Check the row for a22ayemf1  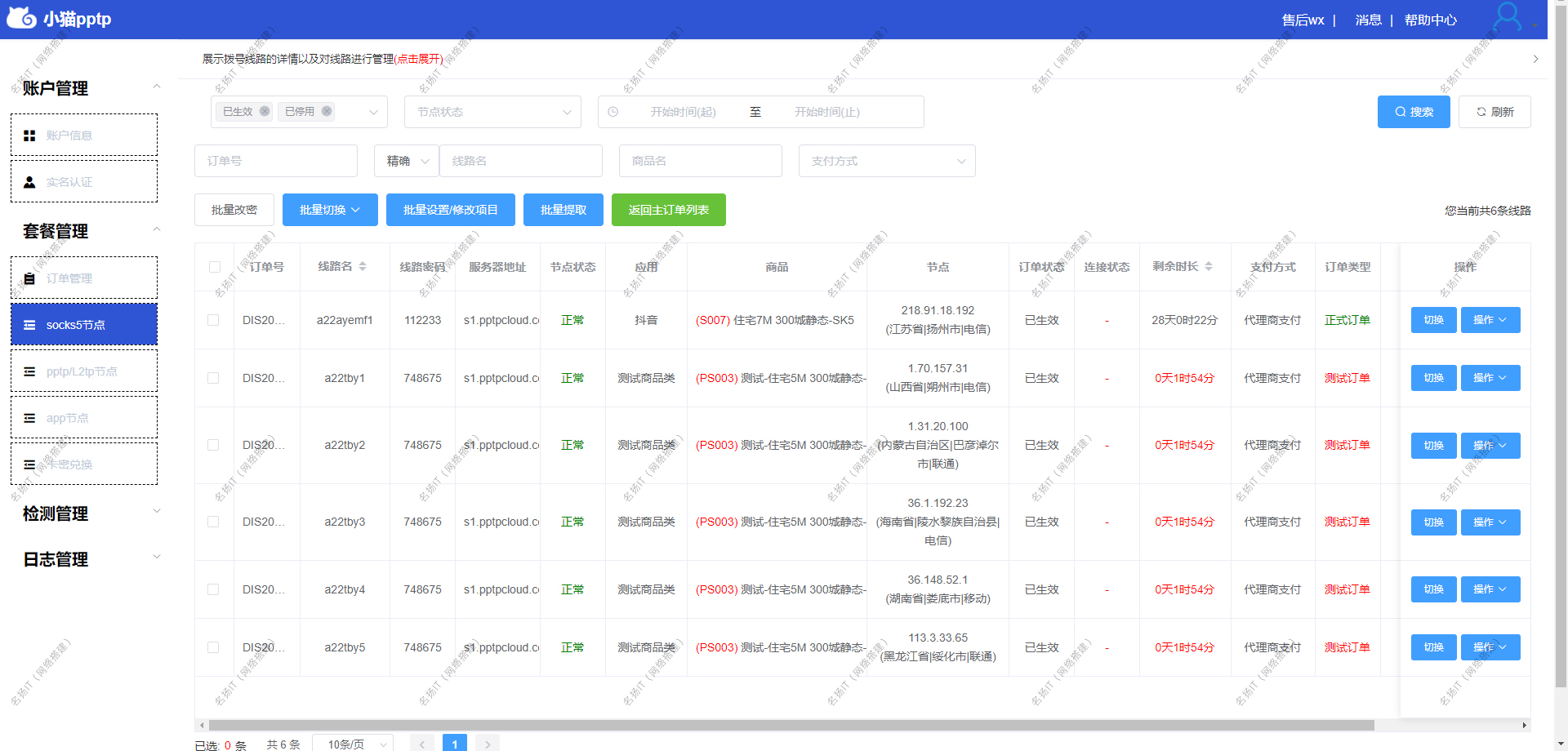(x=213, y=320)
